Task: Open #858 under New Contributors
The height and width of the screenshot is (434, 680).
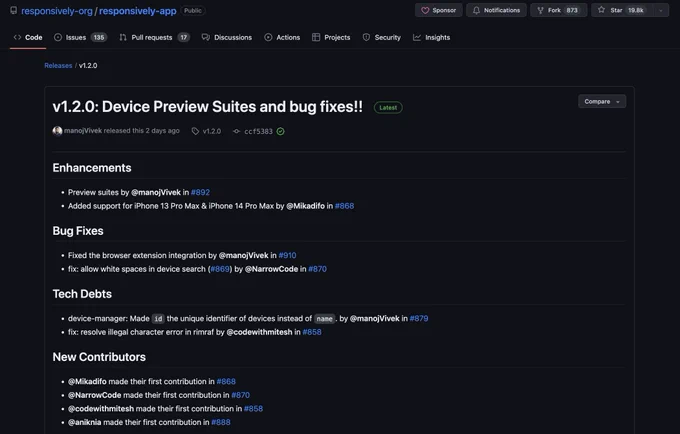Action: tap(253, 409)
